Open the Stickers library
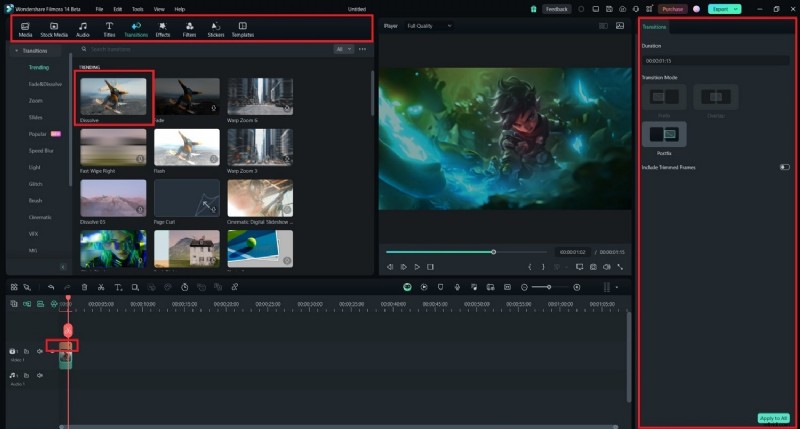 pyautogui.click(x=216, y=28)
